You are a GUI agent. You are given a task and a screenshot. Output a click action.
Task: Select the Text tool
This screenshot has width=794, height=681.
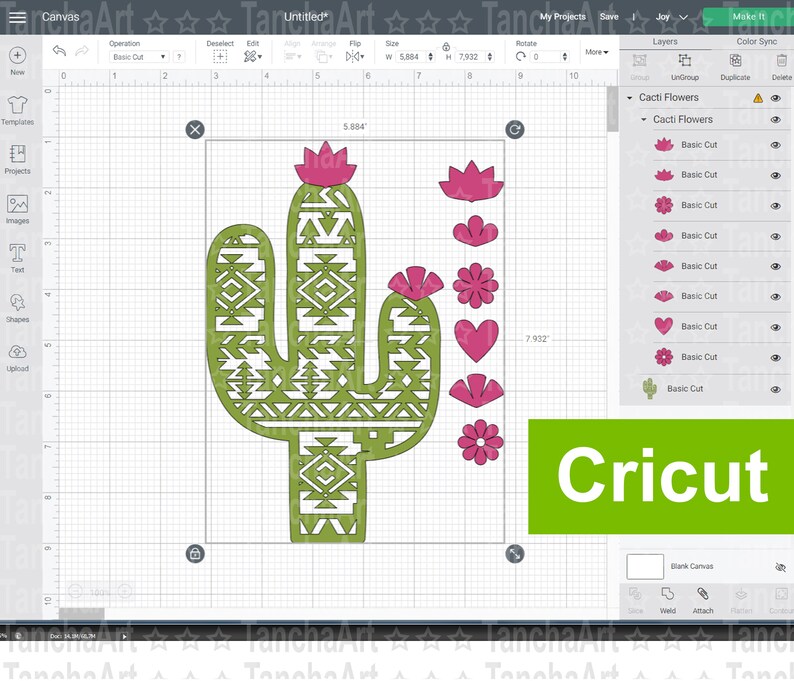tap(17, 253)
